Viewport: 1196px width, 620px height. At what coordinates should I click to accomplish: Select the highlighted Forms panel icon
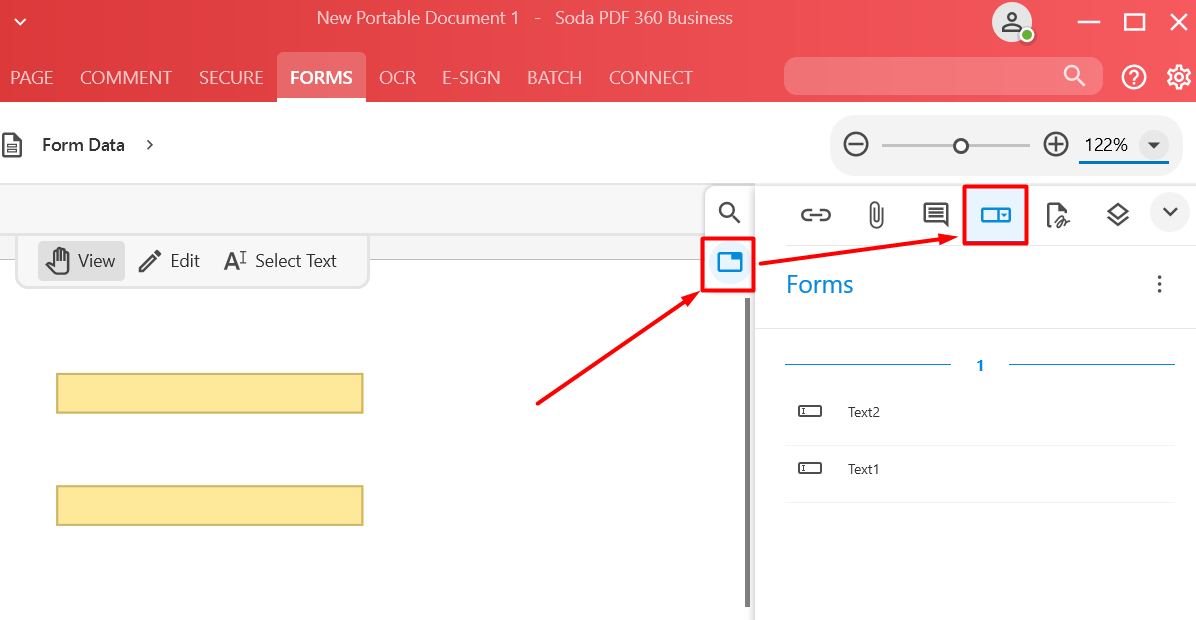tap(995, 213)
